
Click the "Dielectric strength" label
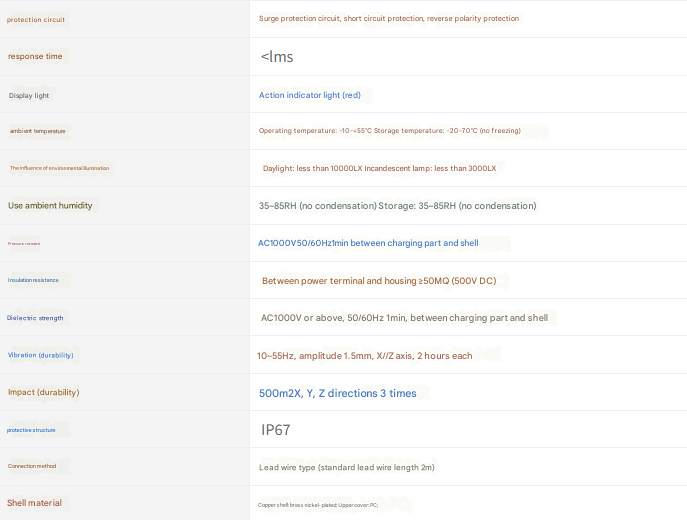[x=35, y=318]
